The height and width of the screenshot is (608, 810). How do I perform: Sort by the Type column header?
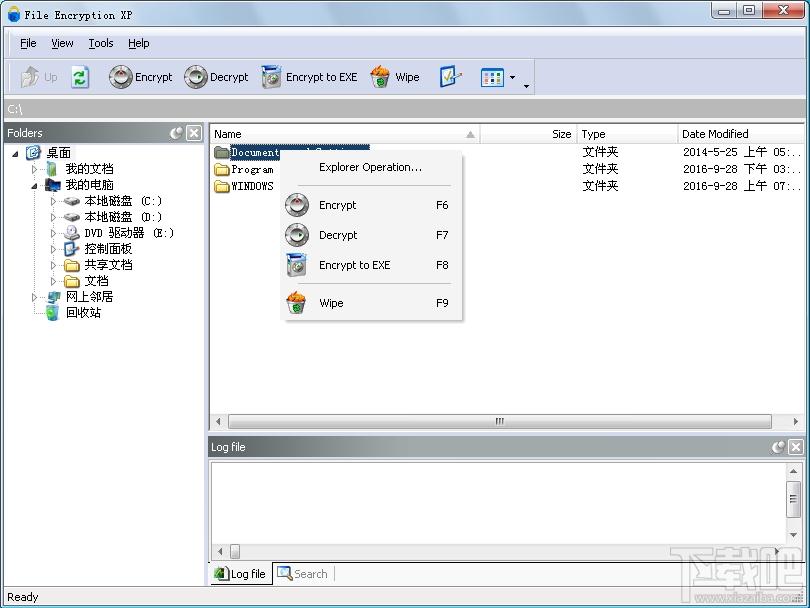click(627, 134)
